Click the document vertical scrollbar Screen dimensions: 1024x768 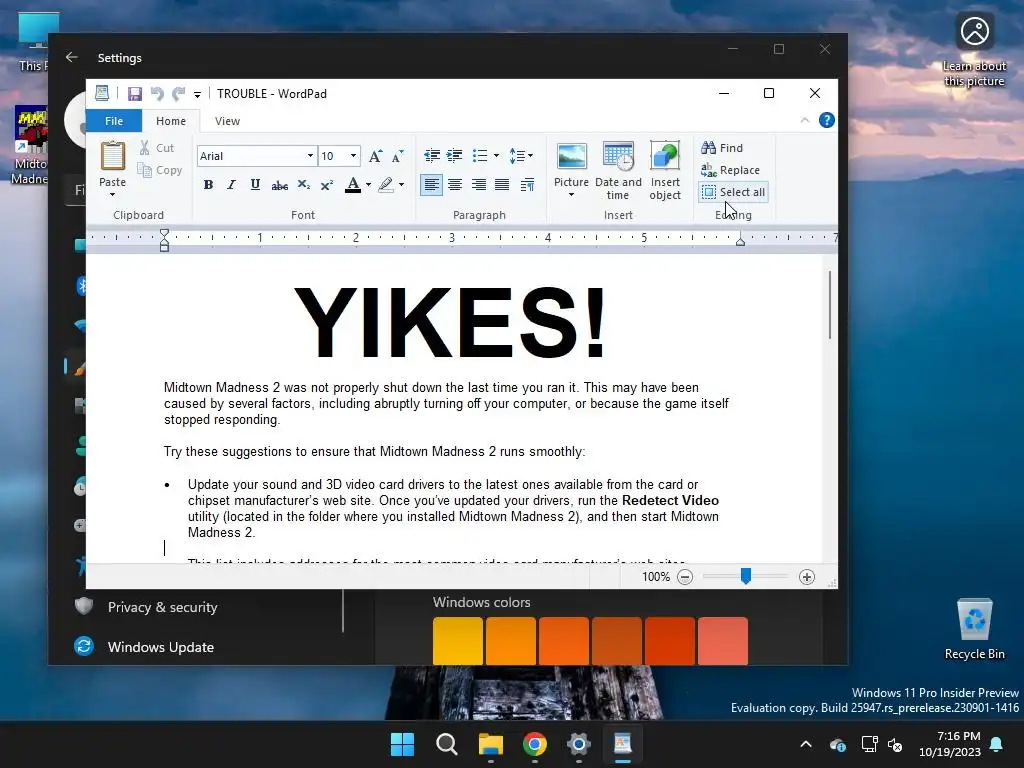830,306
